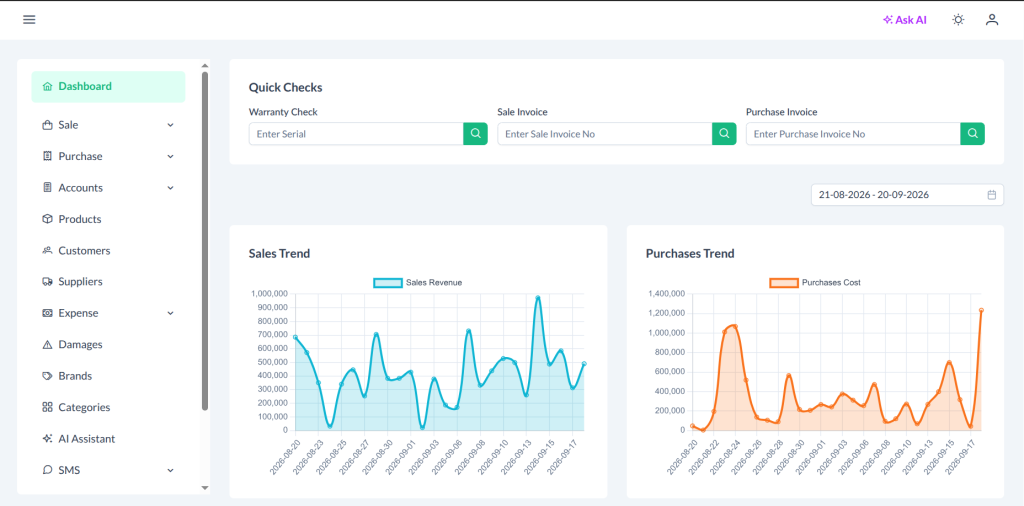Click the Purchase Invoice label
Screen dimensions: 1024x506
click(782, 112)
